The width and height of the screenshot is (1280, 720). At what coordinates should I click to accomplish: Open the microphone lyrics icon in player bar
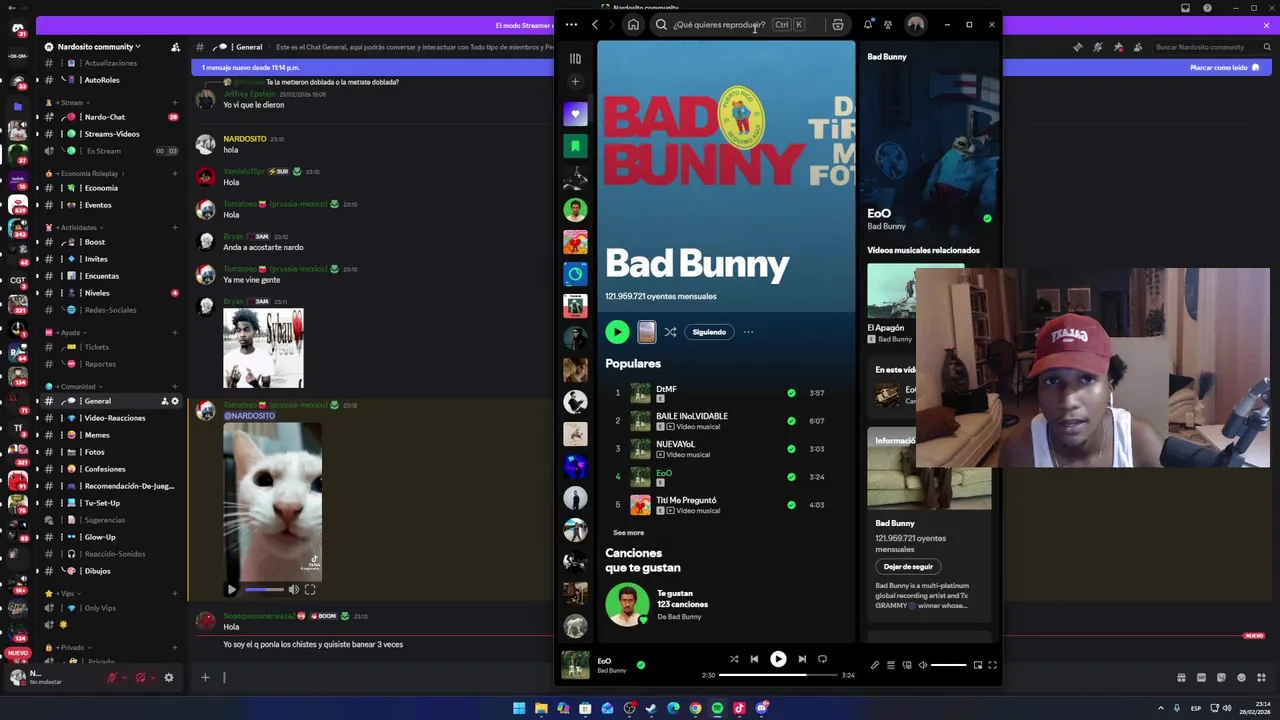point(875,665)
